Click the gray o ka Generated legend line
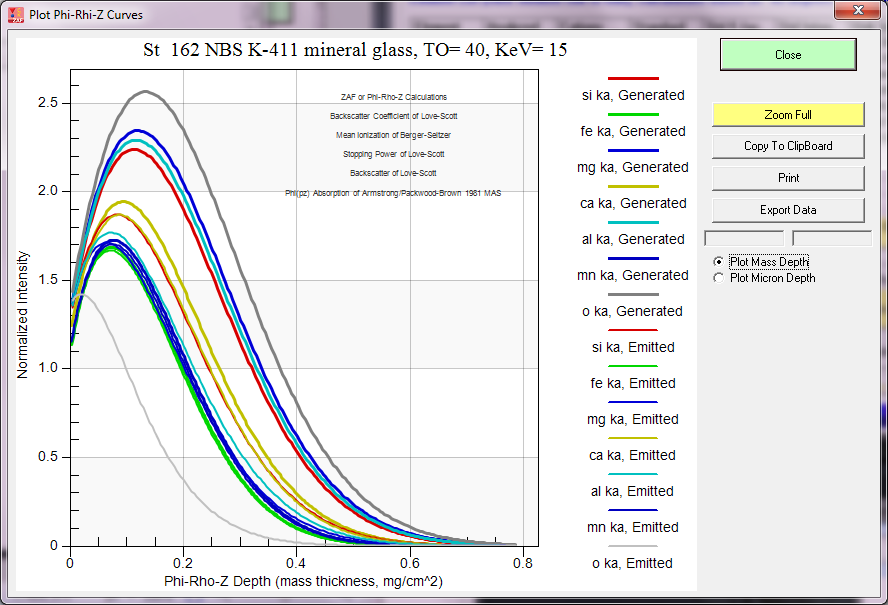 pyautogui.click(x=633, y=294)
